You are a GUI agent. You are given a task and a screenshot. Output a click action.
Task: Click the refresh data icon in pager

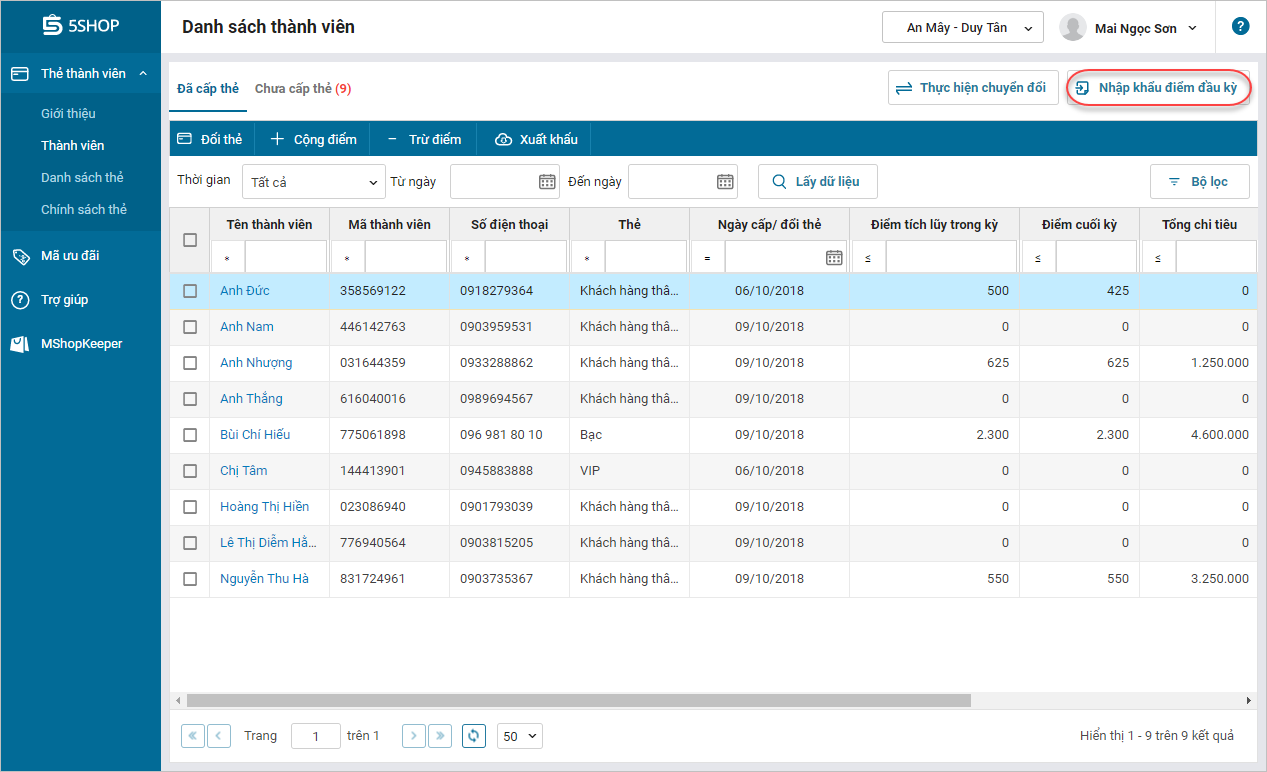(475, 736)
